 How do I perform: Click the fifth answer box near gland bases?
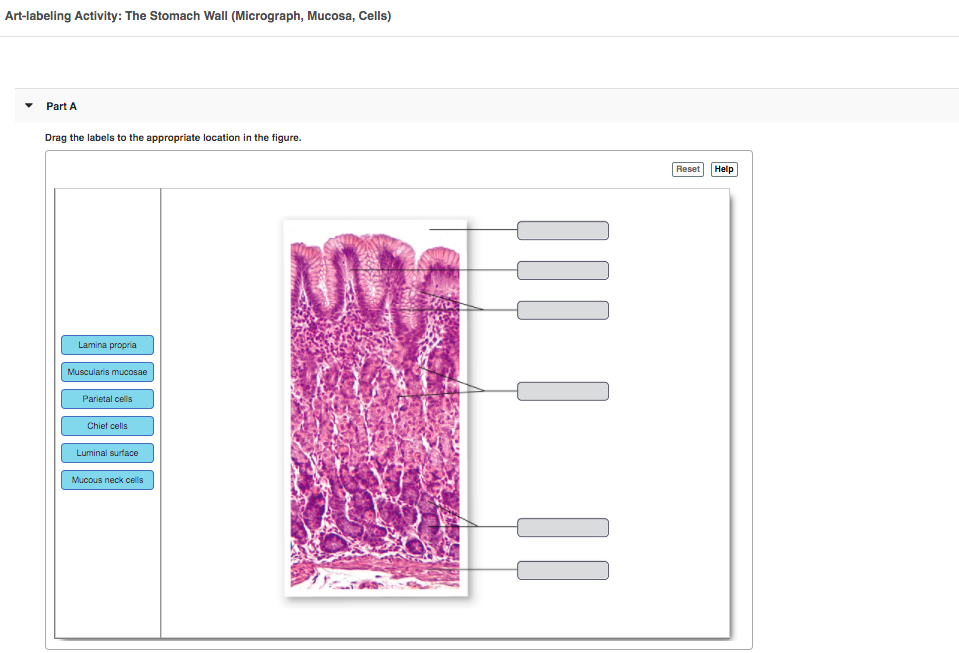(x=563, y=528)
